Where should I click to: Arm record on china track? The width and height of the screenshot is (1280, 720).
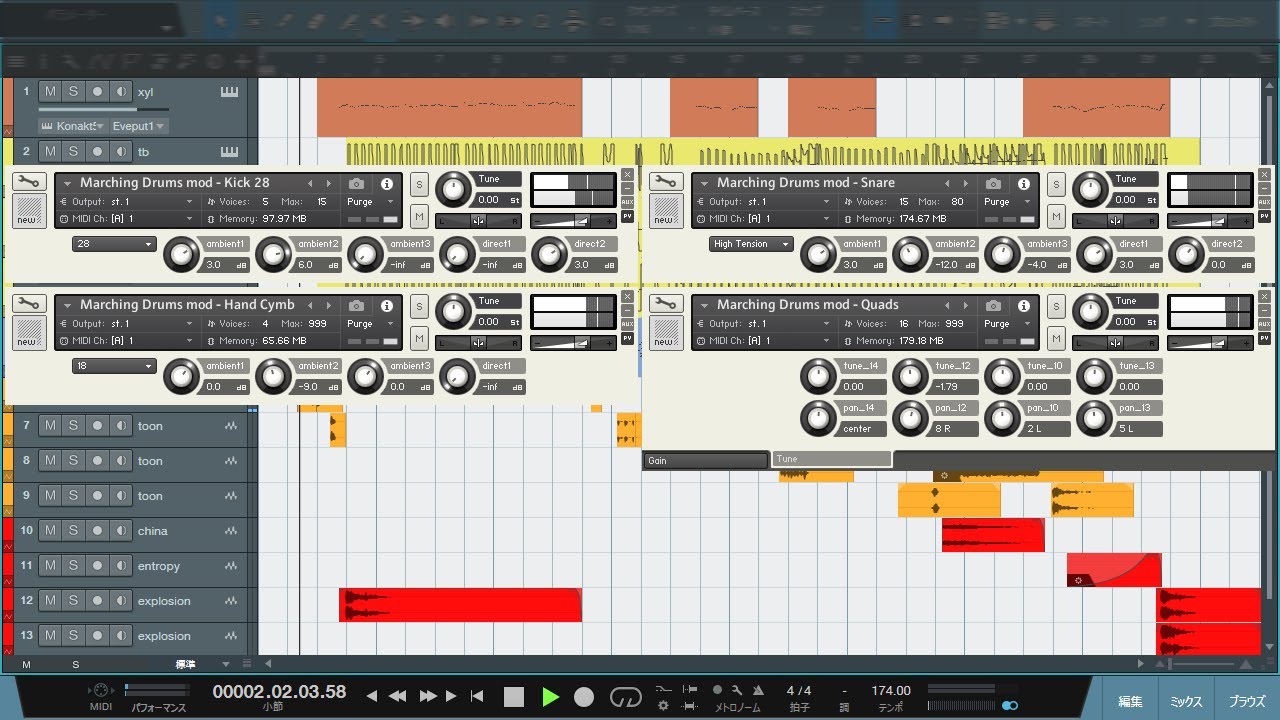[x=97, y=531]
